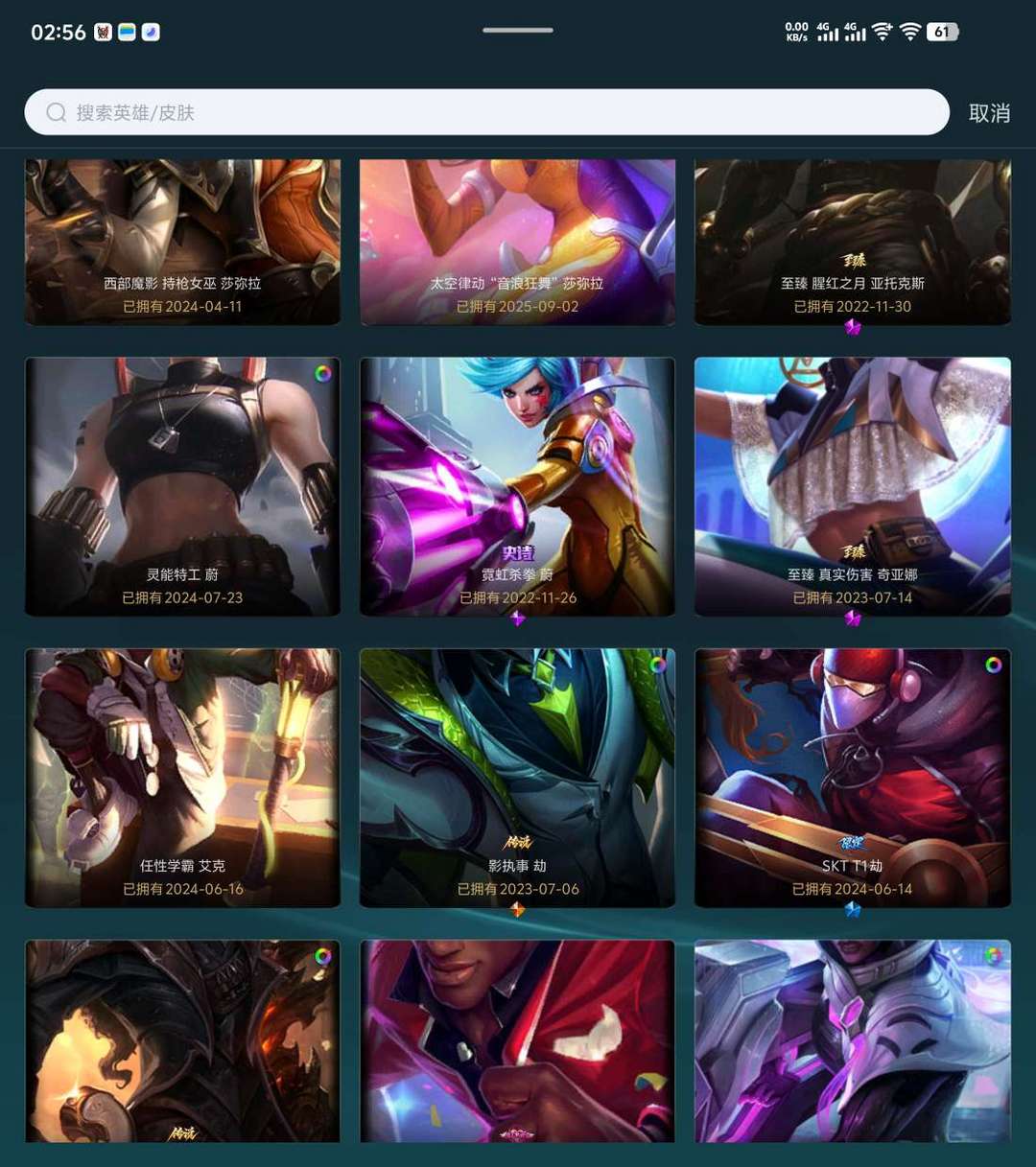
Task: Open the 太空律动 莎弥拉 skin card
Action: pyautogui.click(x=517, y=242)
